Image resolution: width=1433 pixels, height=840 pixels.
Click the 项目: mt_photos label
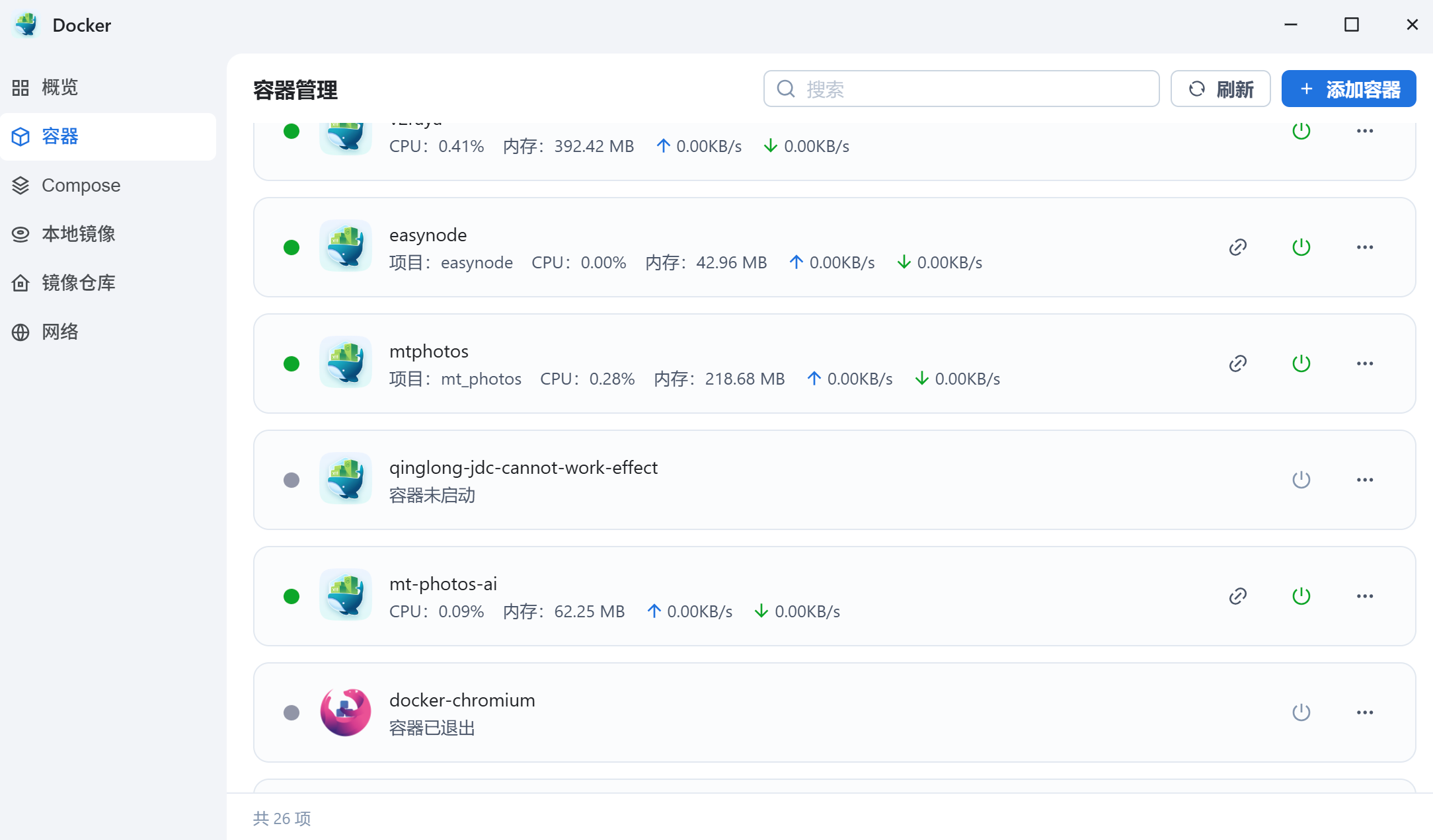pyautogui.click(x=455, y=379)
